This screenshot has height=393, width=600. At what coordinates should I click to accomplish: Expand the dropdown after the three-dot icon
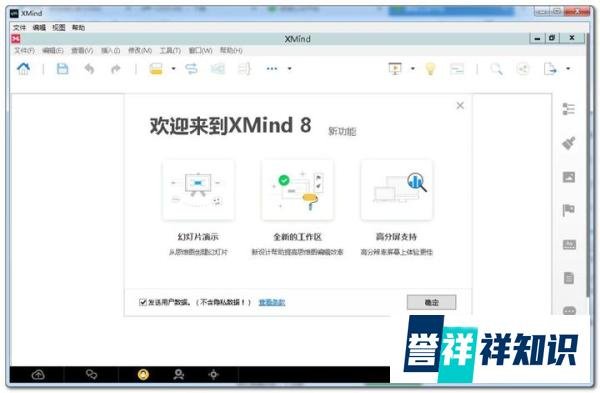click(290, 69)
